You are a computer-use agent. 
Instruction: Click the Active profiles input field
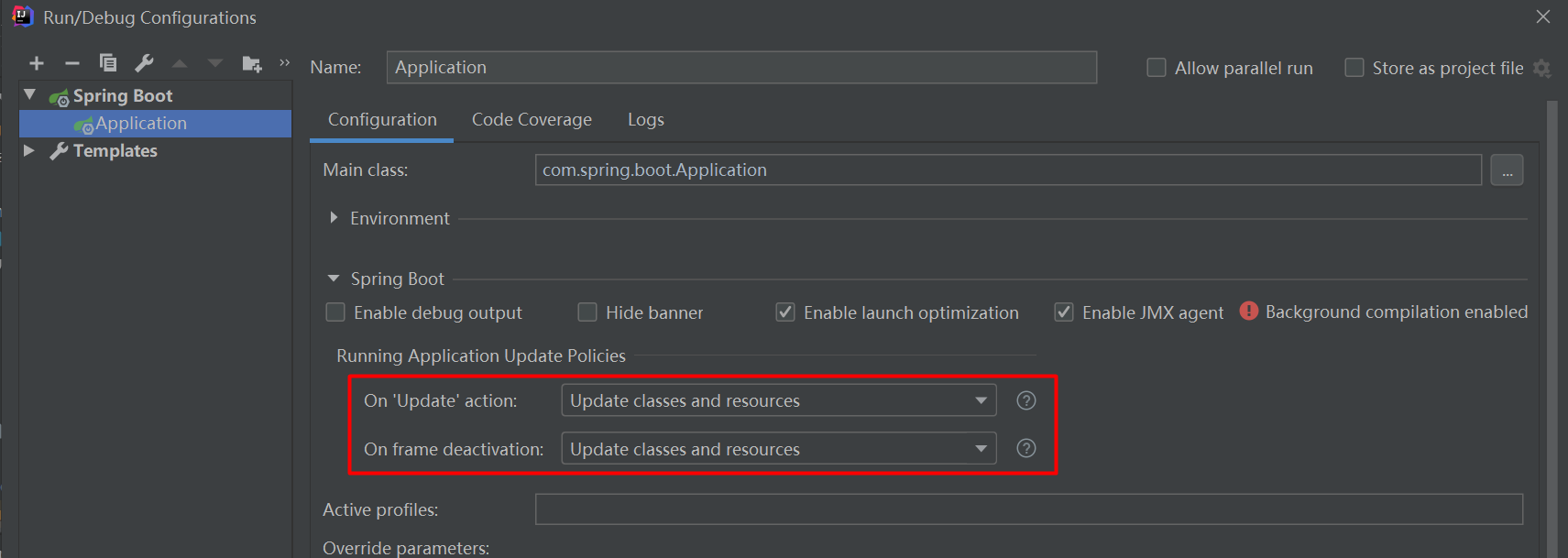point(1028,509)
